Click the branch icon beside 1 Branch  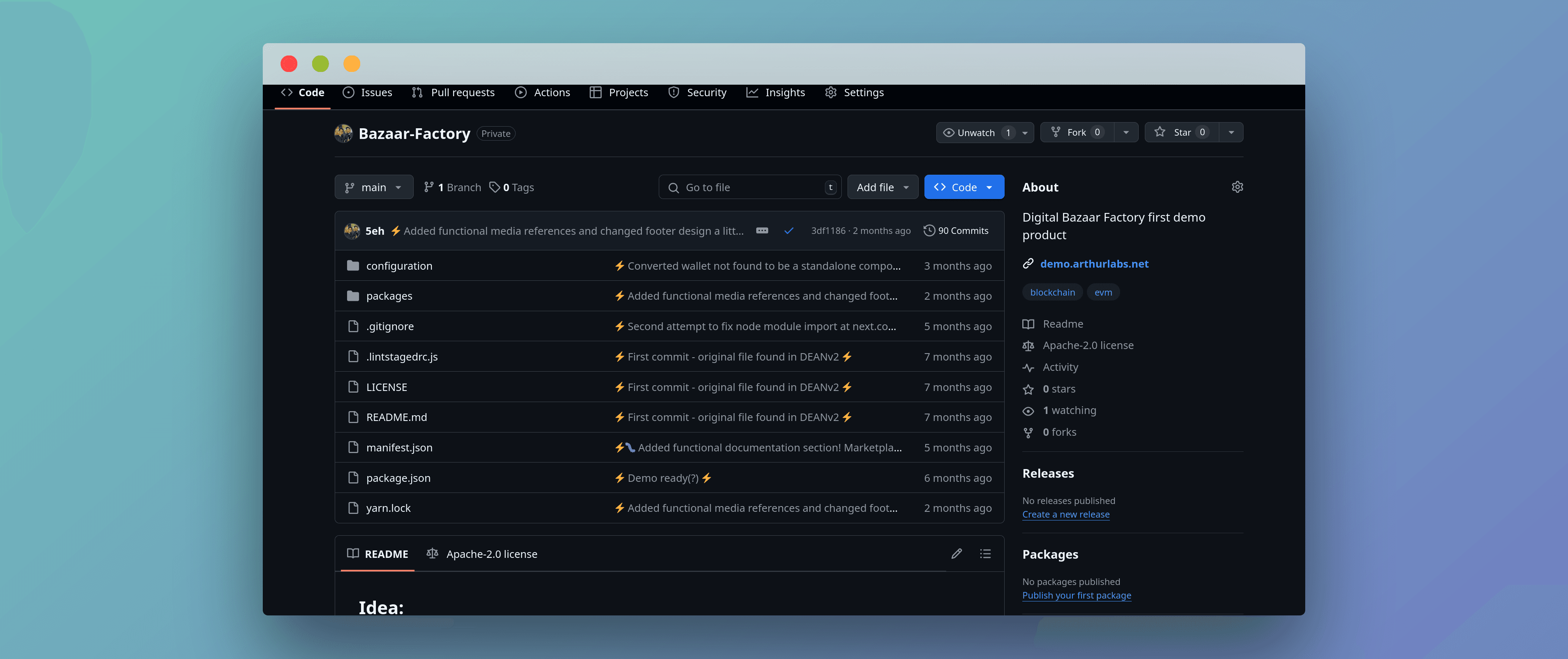[428, 187]
